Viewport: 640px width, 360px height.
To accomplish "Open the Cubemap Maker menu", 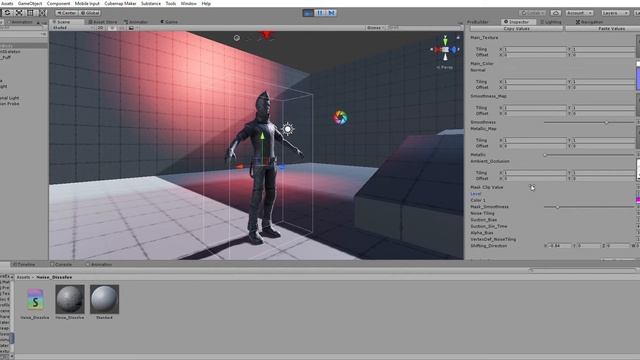I will click(x=120, y=3).
